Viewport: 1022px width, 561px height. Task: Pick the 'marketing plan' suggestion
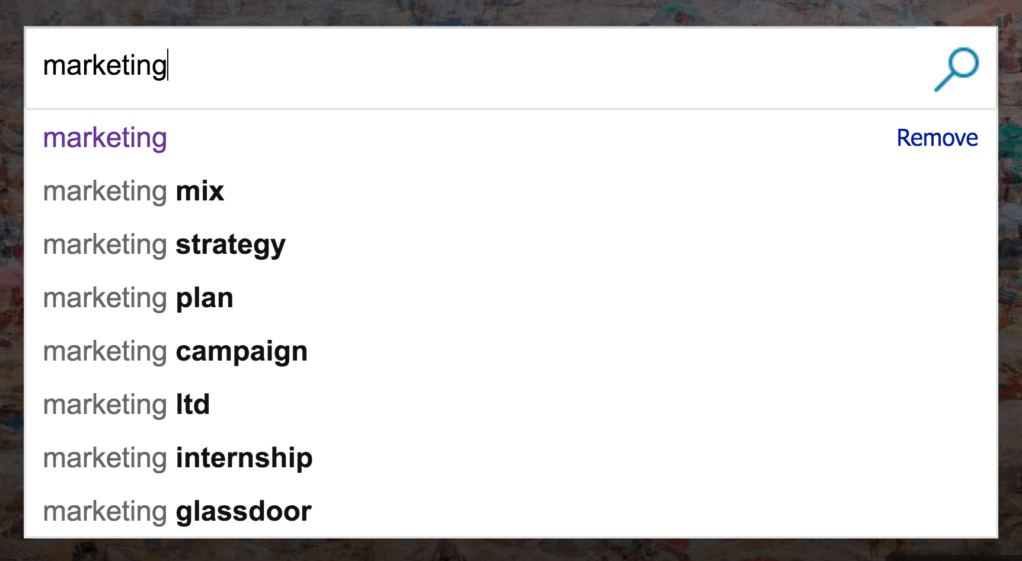coord(138,298)
